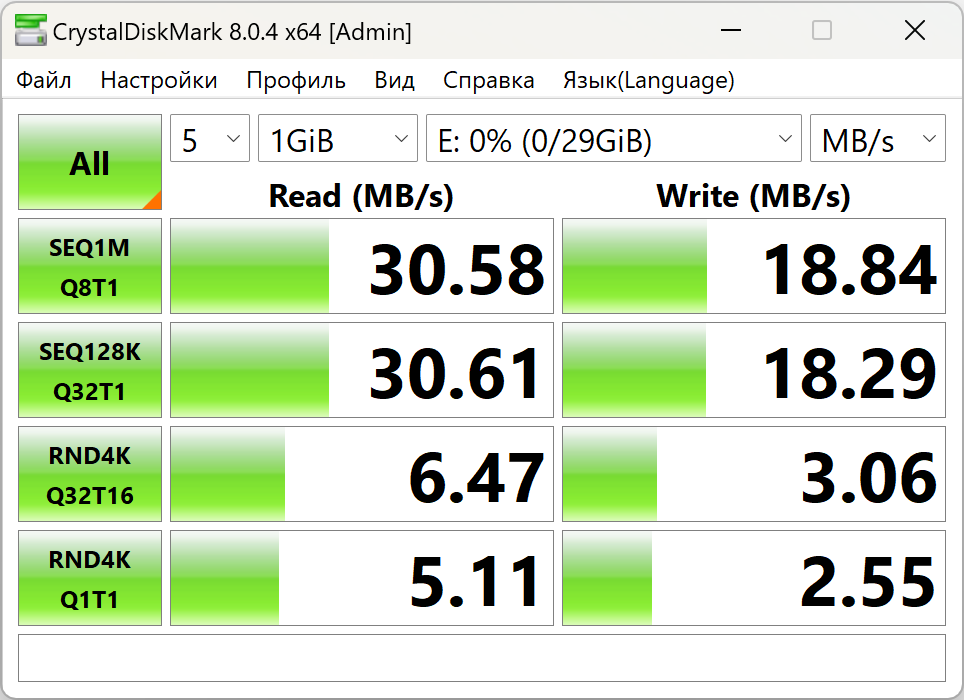Click the RND4K Q32T16 write result 3.06

[754, 474]
